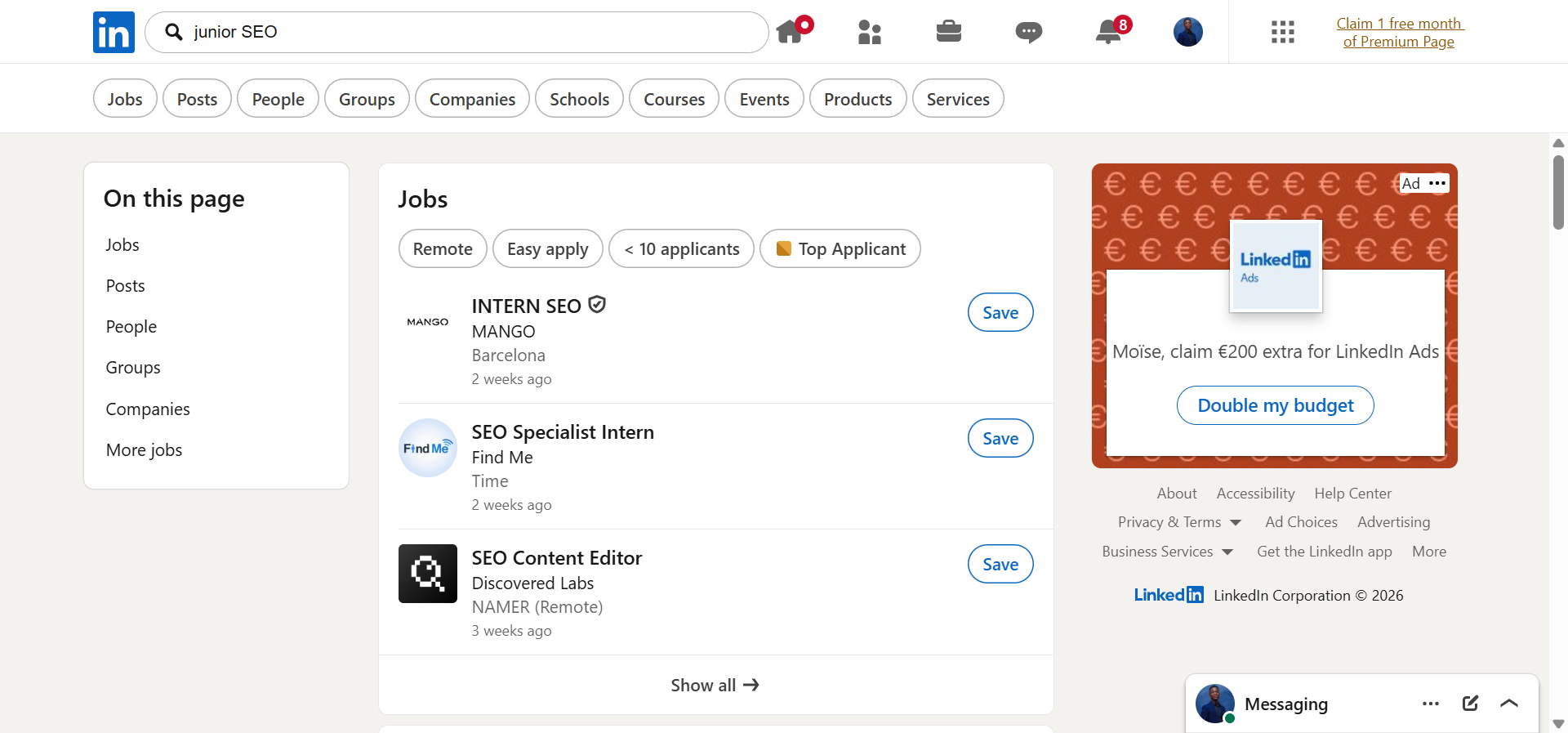Jump to Companies in On this page
1568x733 pixels.
point(148,409)
